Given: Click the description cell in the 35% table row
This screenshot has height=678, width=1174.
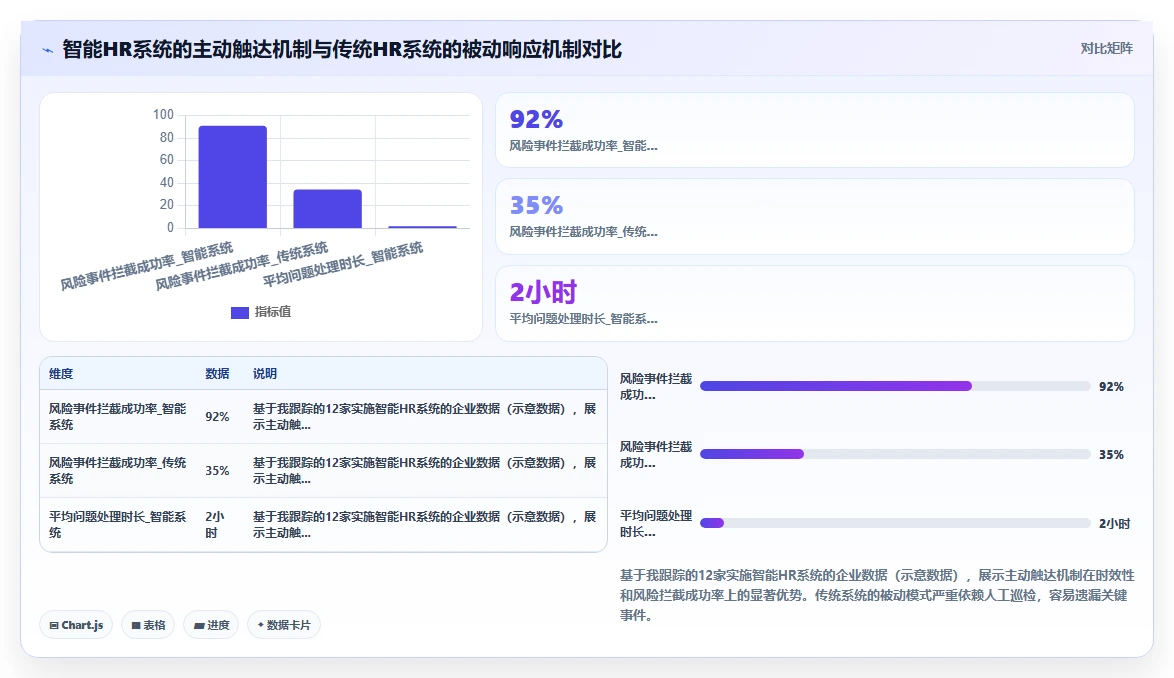Looking at the screenshot, I should coord(425,471).
